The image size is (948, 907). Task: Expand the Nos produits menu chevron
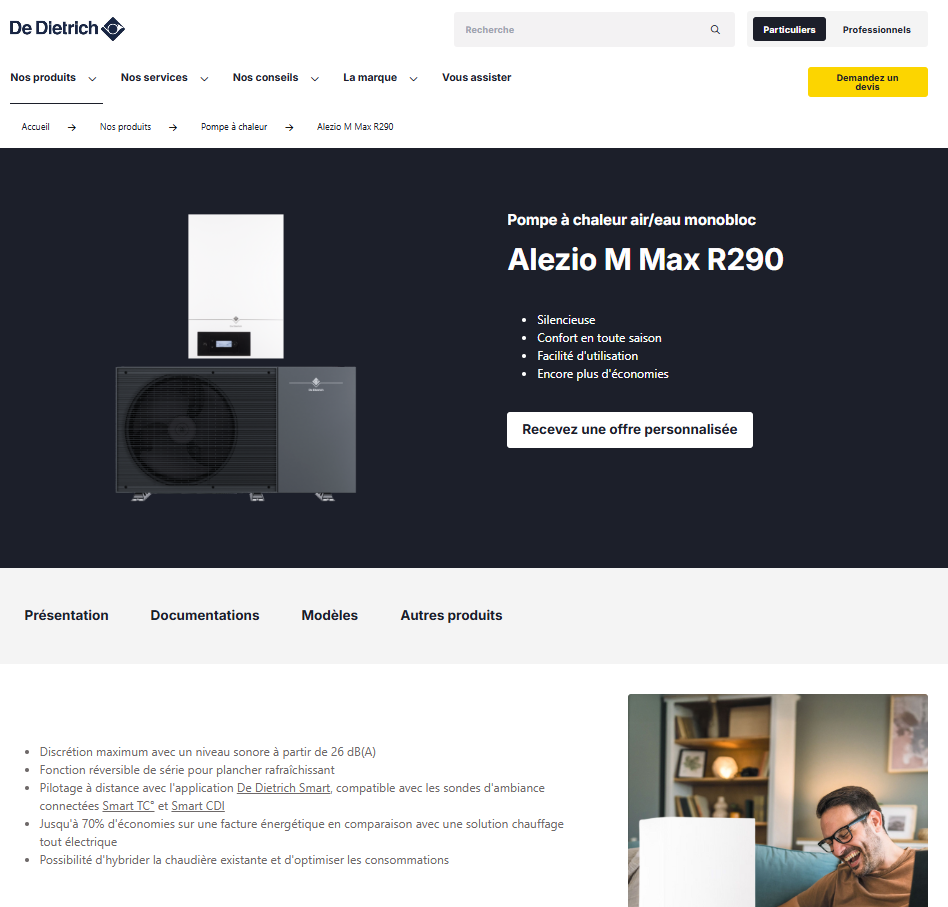[93, 79]
